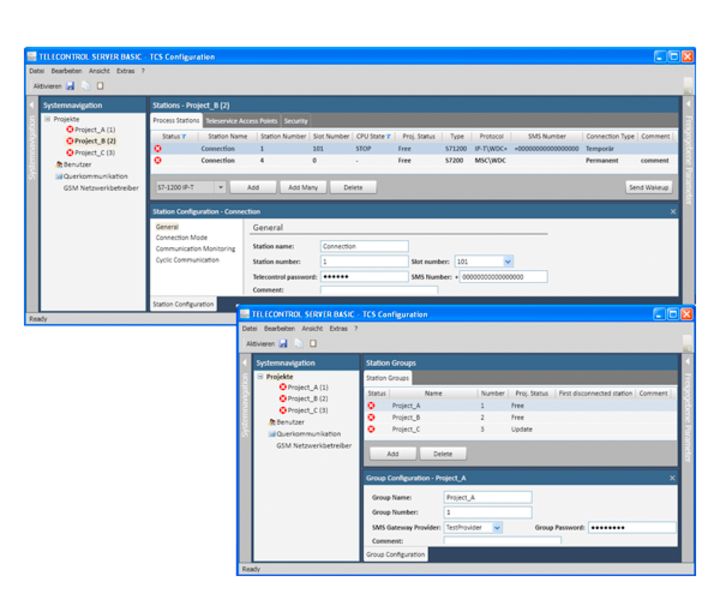Viewport: 720px width, 600px height.
Task: Click Delete button in Station Groups panel
Action: 443,454
